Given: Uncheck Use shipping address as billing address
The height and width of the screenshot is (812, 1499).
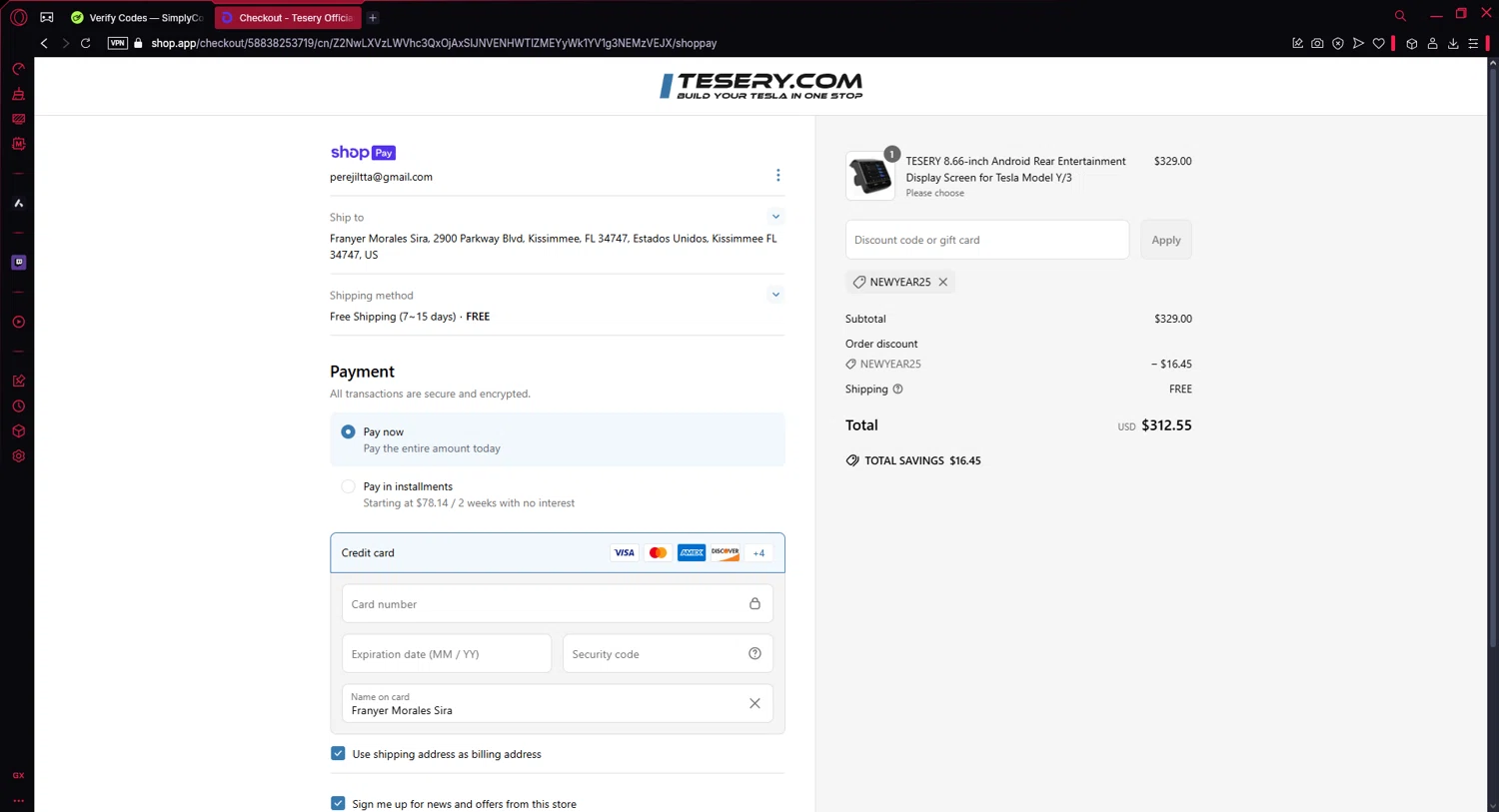Looking at the screenshot, I should [x=338, y=753].
